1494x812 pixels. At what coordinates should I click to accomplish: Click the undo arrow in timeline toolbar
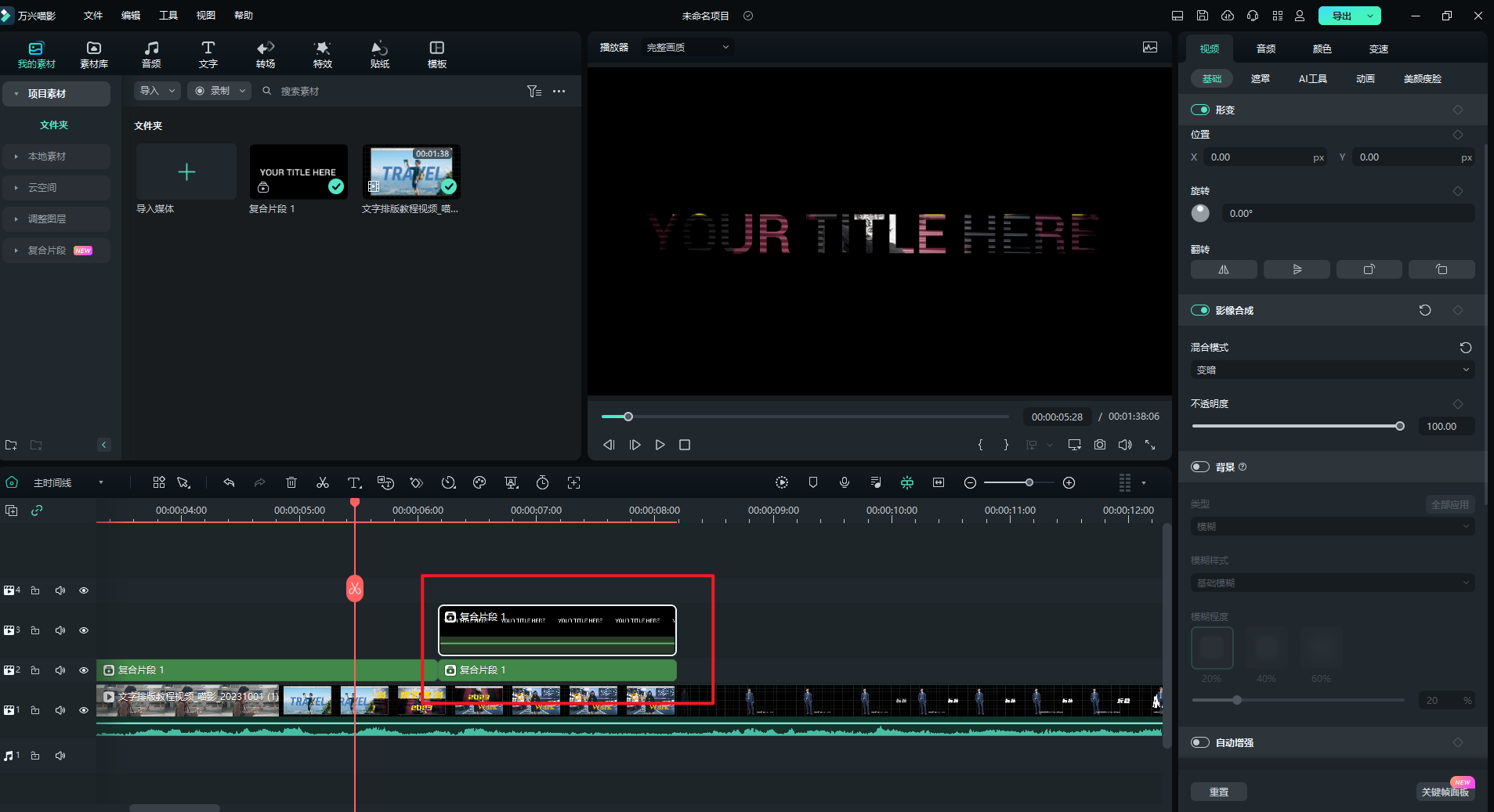point(229,483)
